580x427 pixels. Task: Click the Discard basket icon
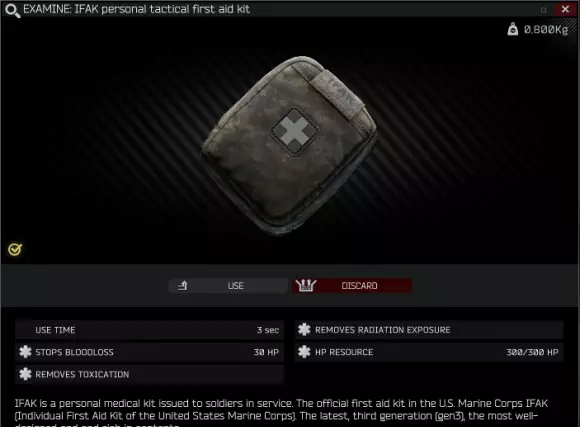click(x=306, y=285)
